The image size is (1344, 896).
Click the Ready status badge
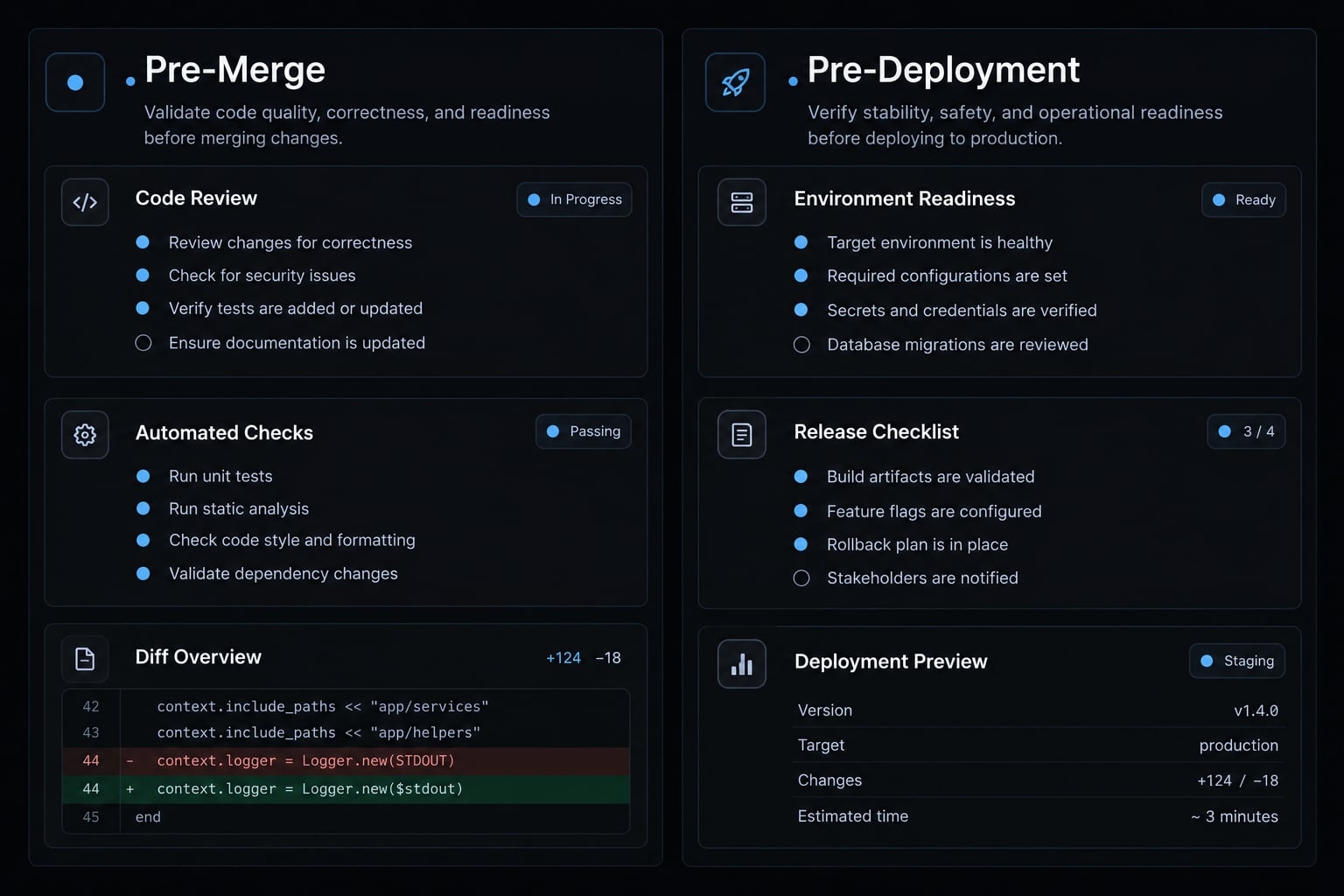pos(1243,200)
